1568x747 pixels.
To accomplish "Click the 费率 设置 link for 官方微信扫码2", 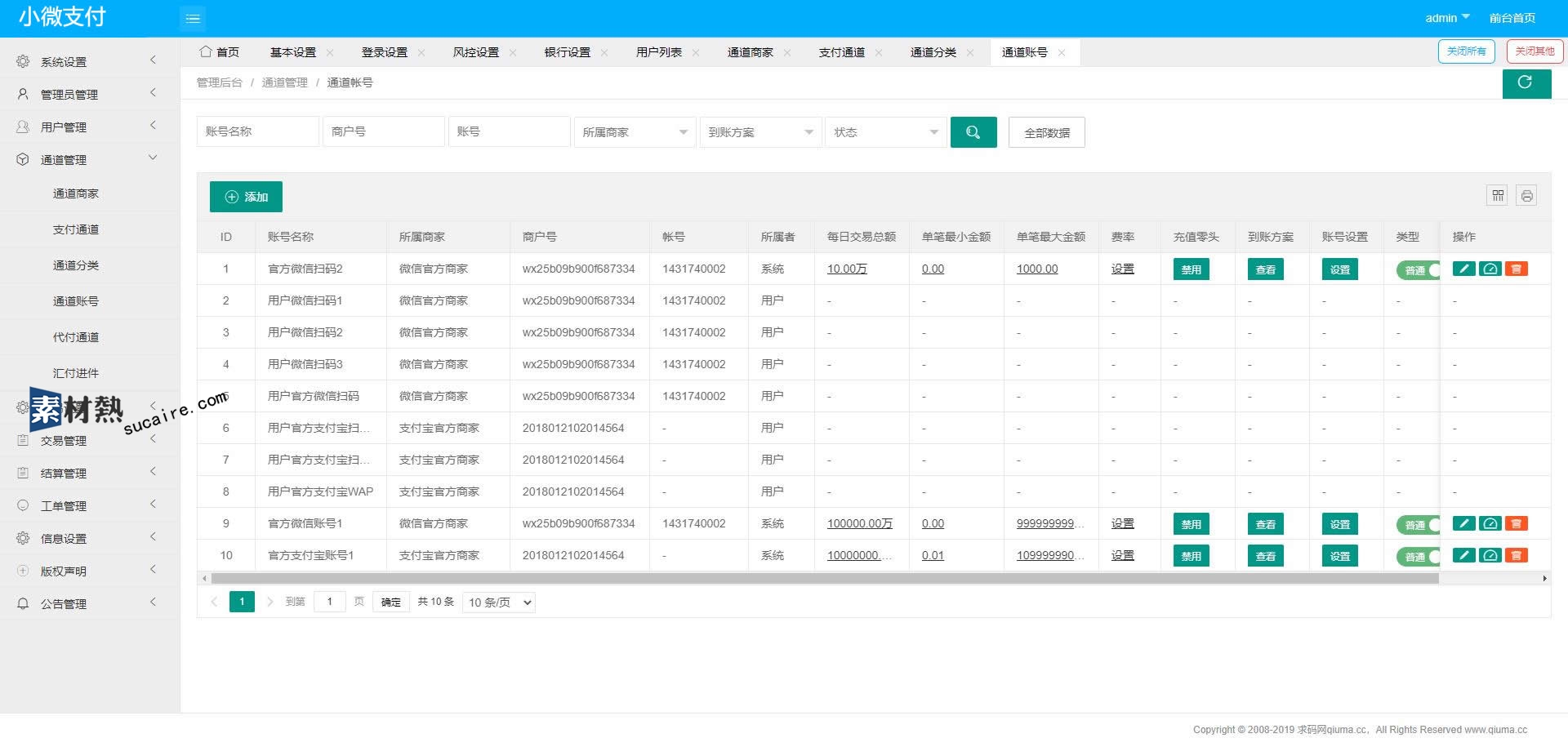I will tap(1123, 269).
